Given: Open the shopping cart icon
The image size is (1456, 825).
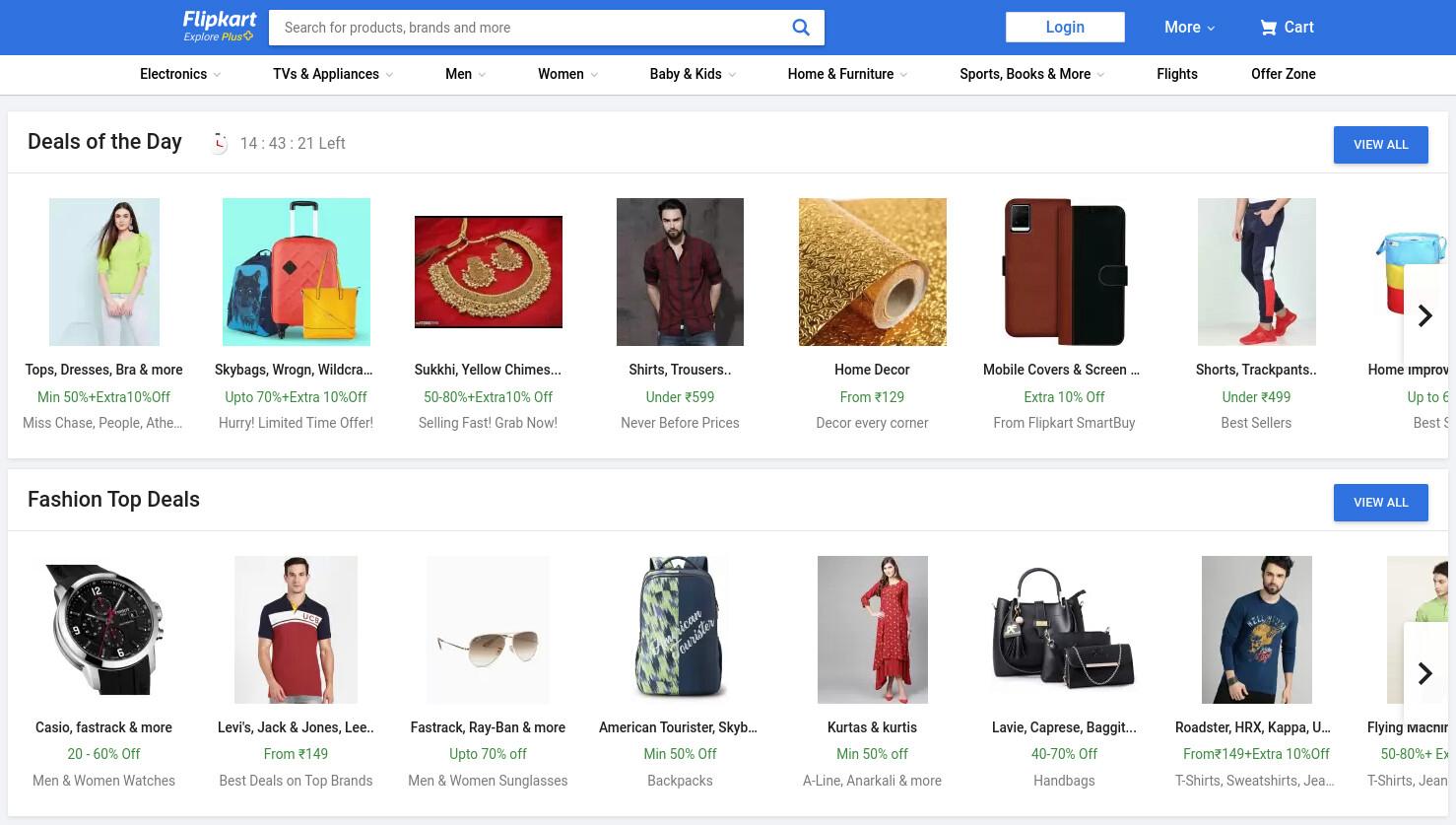Looking at the screenshot, I should [1268, 28].
